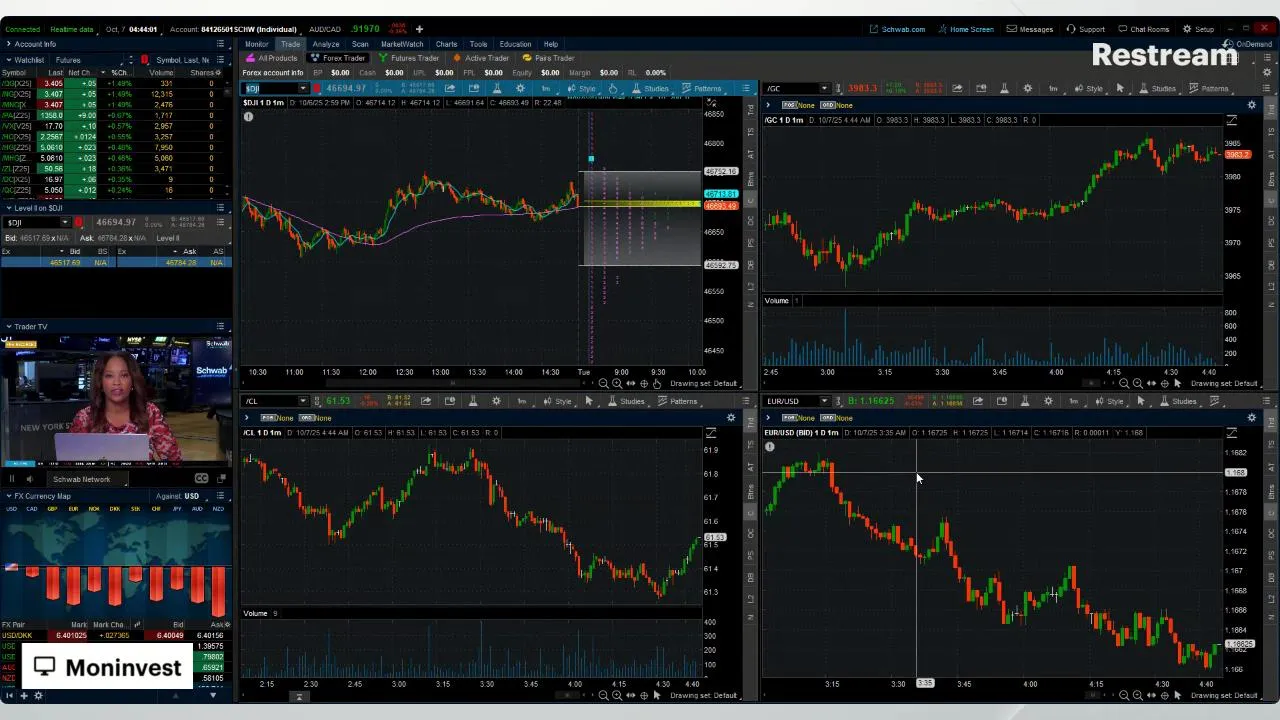Open Studies on /CL chart
1280x720 pixels.
626,401
